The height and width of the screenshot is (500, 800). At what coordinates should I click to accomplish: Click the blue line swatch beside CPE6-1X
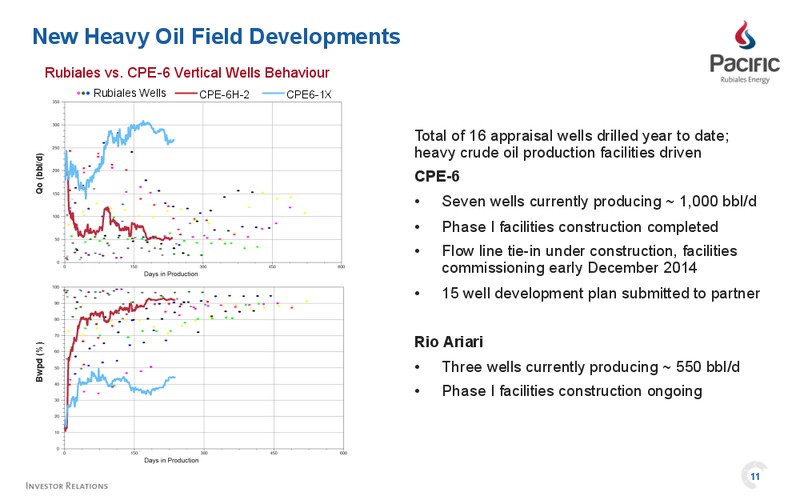click(x=273, y=94)
